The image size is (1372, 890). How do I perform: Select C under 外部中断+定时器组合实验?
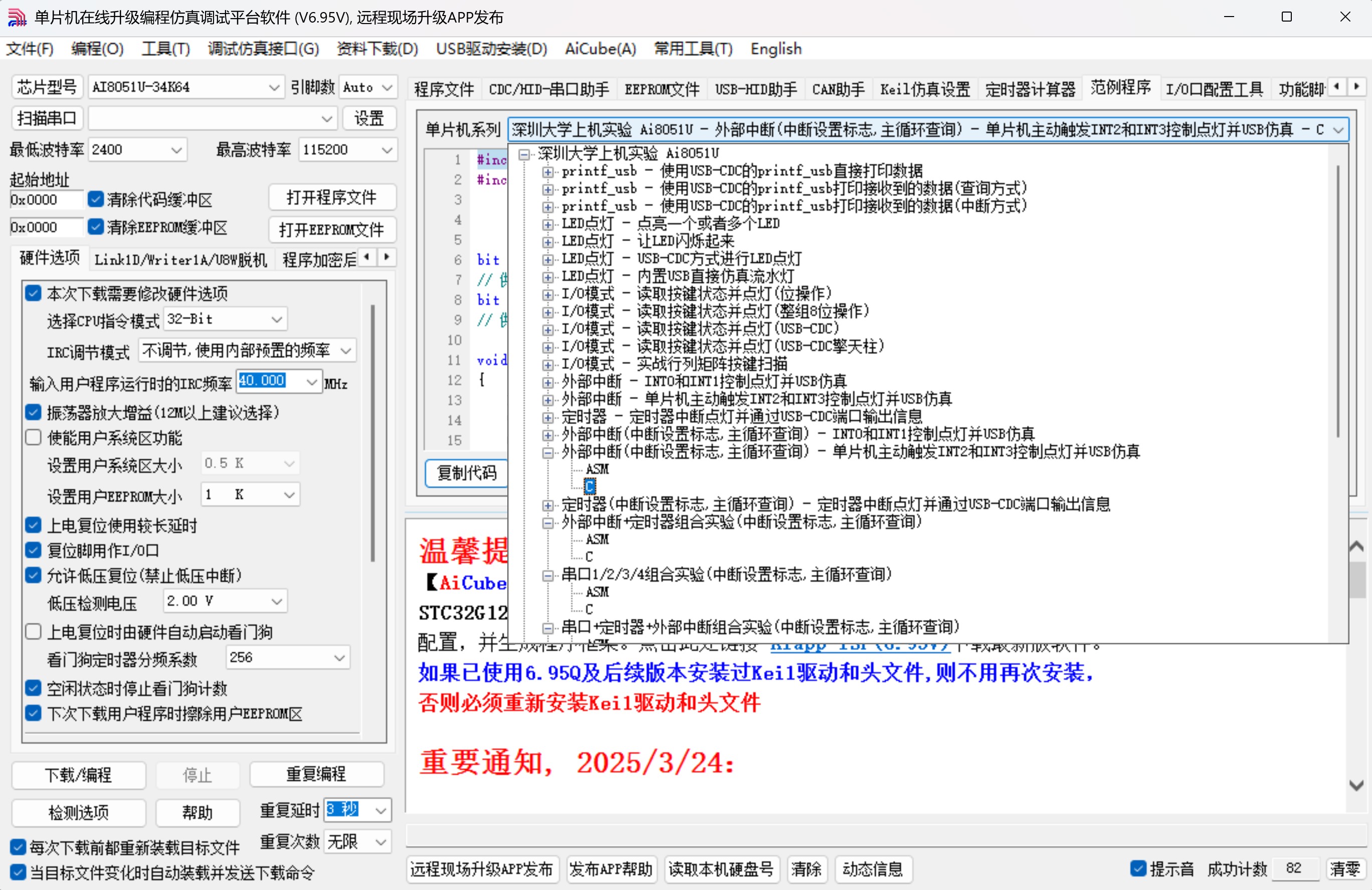pos(589,557)
